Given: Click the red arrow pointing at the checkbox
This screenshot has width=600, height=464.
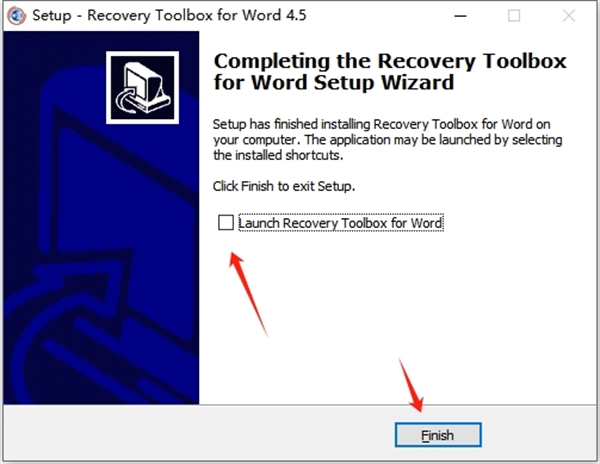Looking at the screenshot, I should (248, 294).
